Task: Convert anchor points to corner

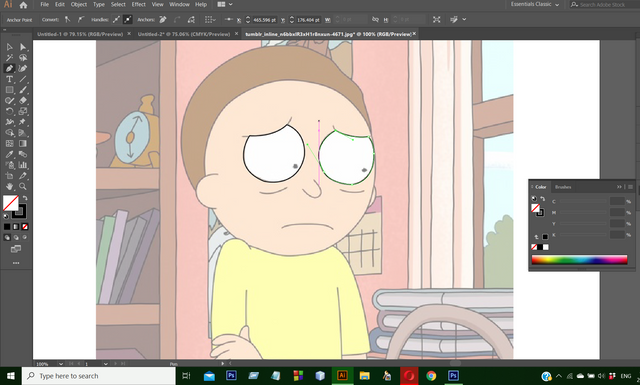Action: pyautogui.click(x=67, y=19)
